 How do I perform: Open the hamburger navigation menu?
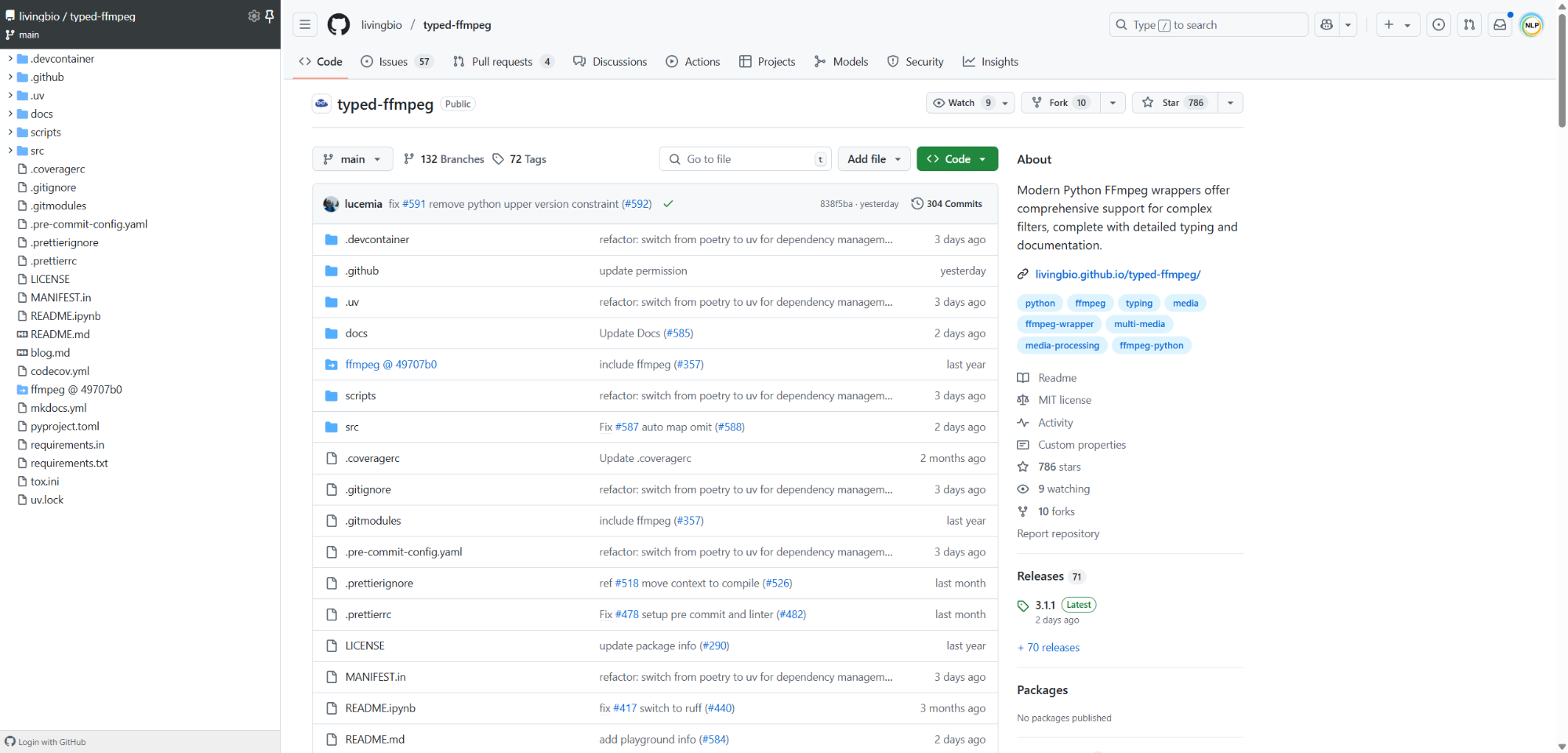coord(305,25)
